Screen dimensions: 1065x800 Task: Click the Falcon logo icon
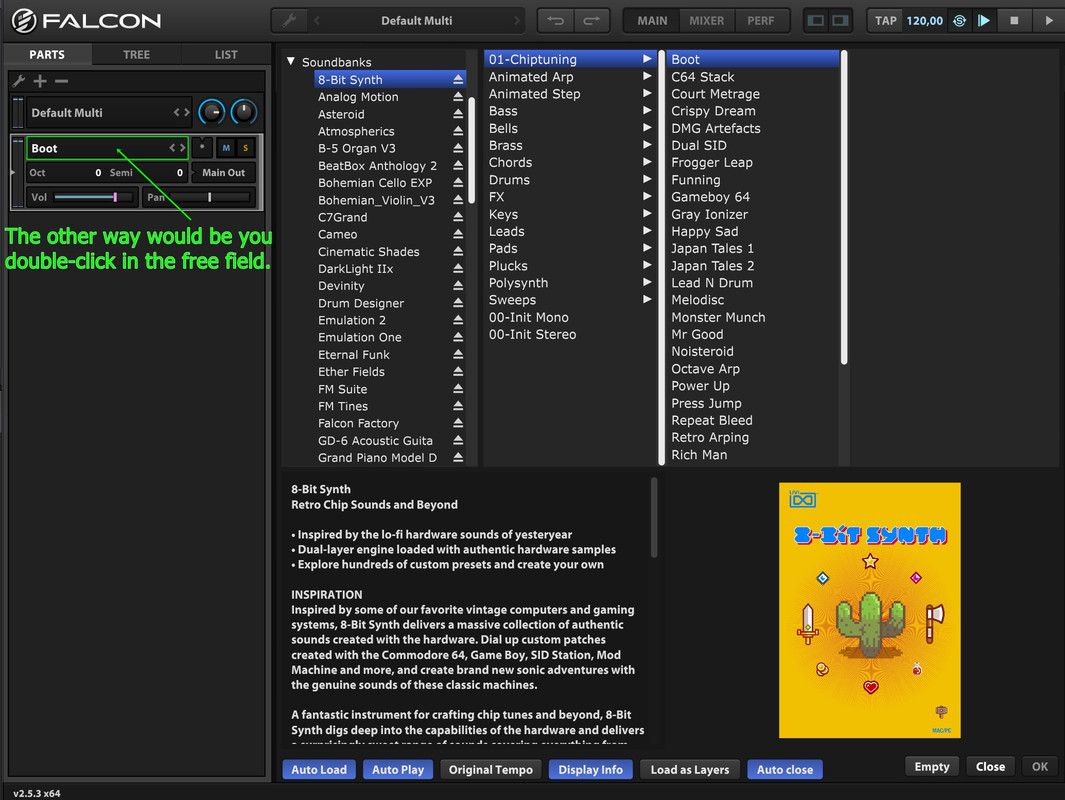(24, 20)
